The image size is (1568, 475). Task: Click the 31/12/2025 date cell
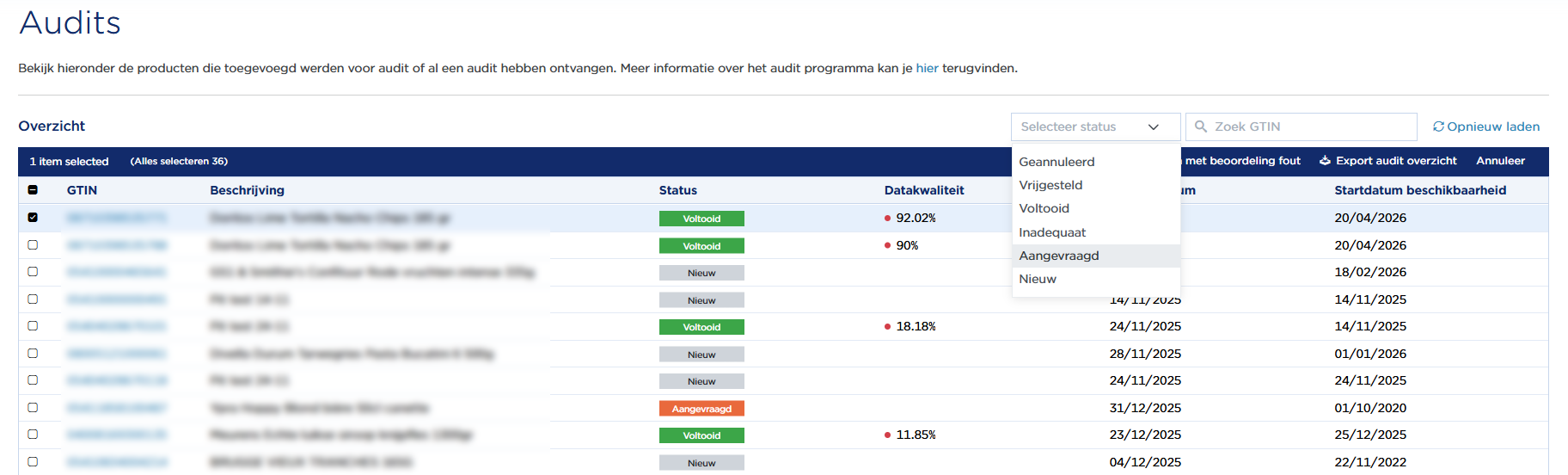click(x=1145, y=408)
